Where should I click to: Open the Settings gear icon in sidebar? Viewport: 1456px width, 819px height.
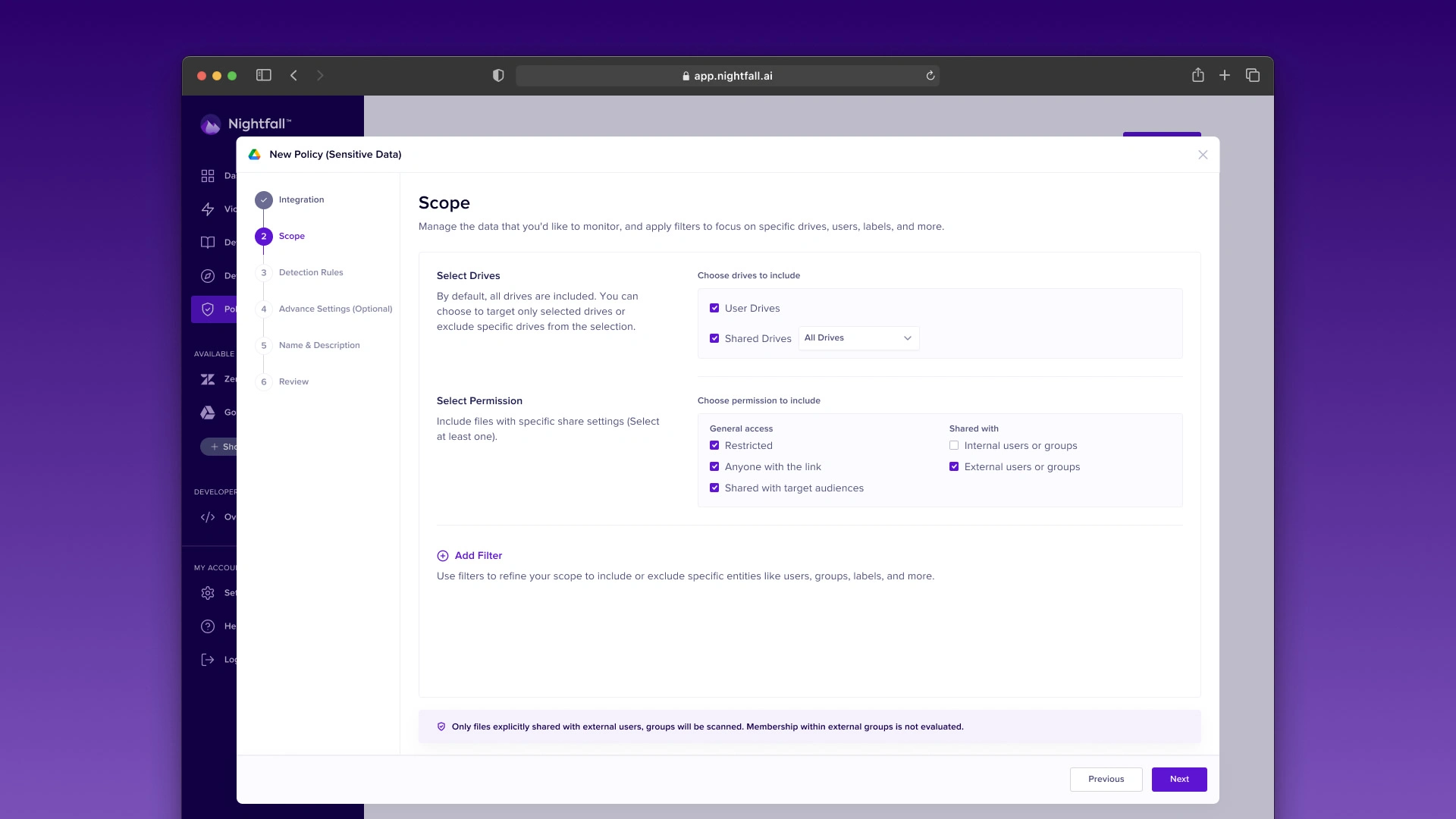coord(208,593)
